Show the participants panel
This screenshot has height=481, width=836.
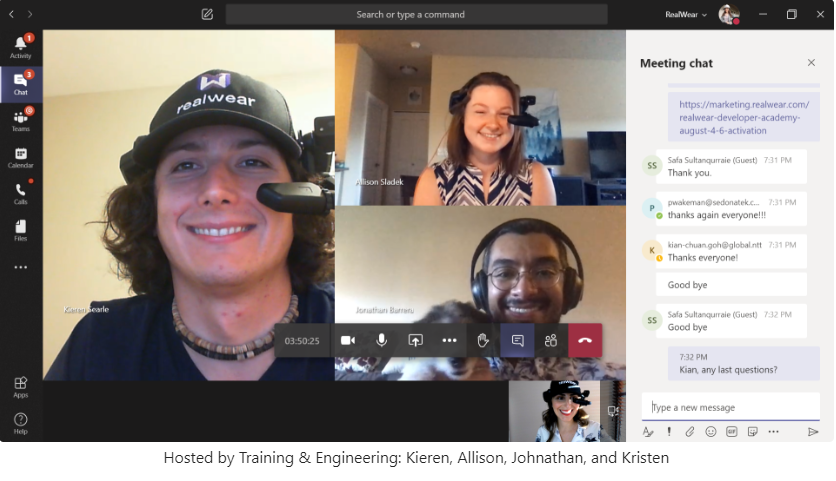point(551,341)
